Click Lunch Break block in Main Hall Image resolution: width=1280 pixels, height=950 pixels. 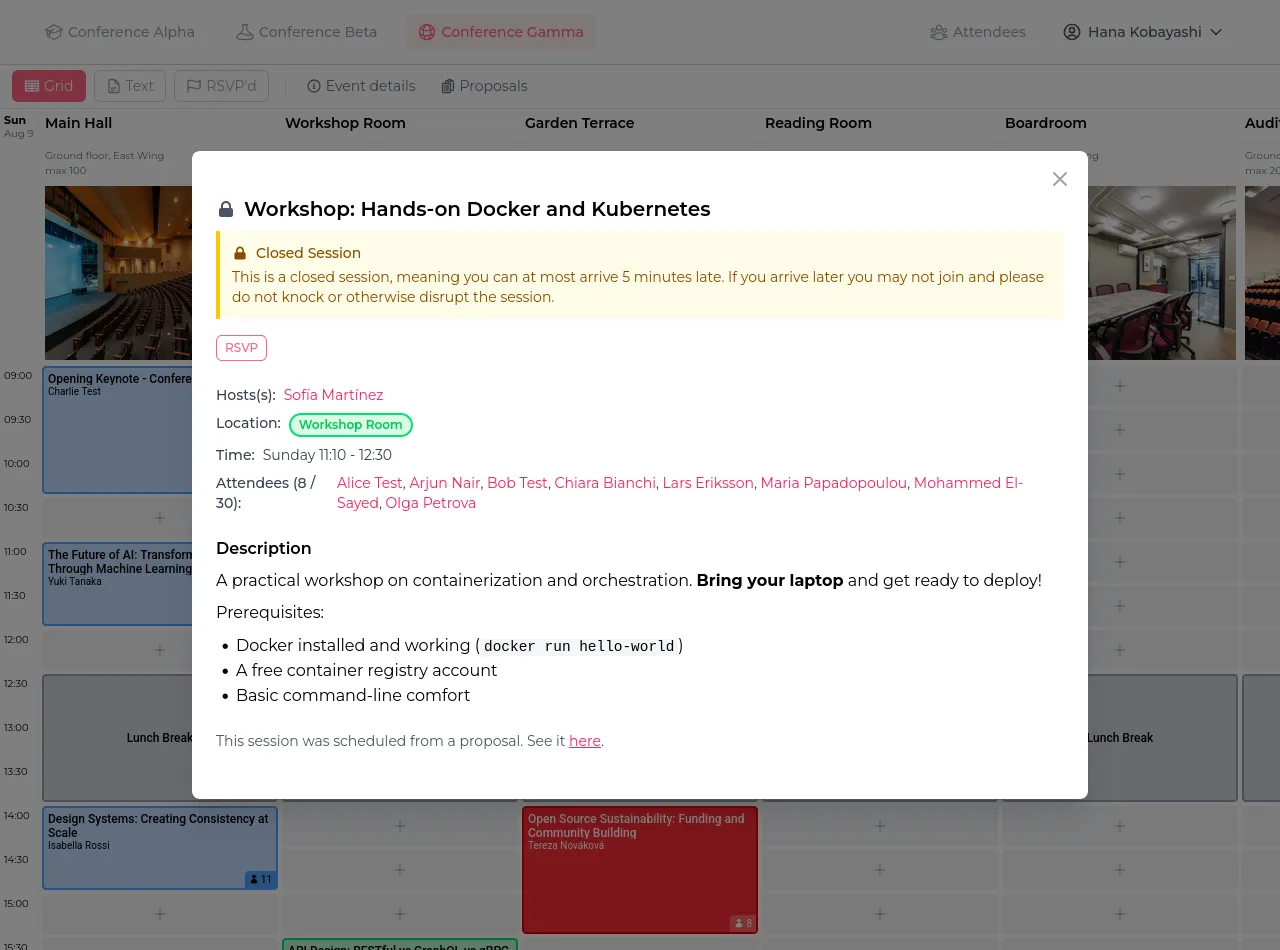[x=117, y=738]
